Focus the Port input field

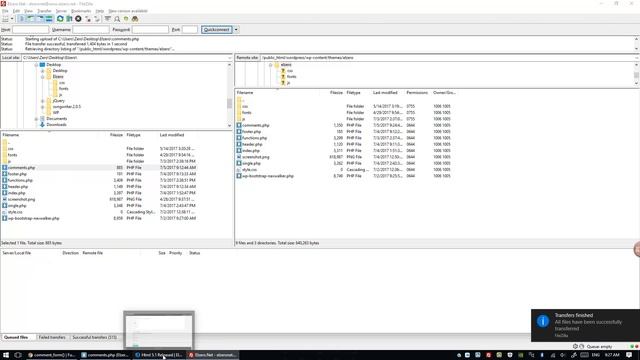tap(190, 30)
